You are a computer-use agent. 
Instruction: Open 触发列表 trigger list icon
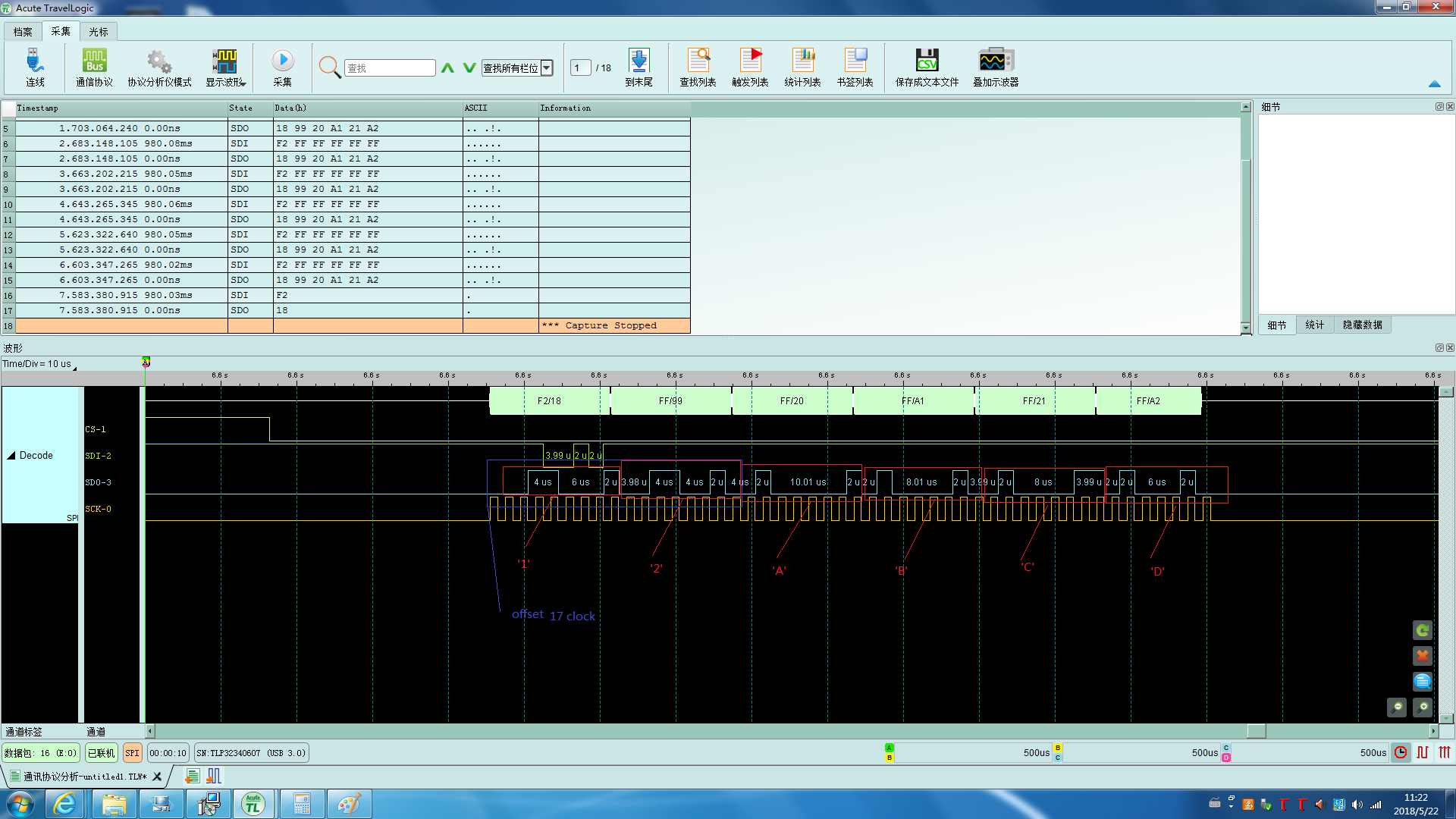[750, 61]
